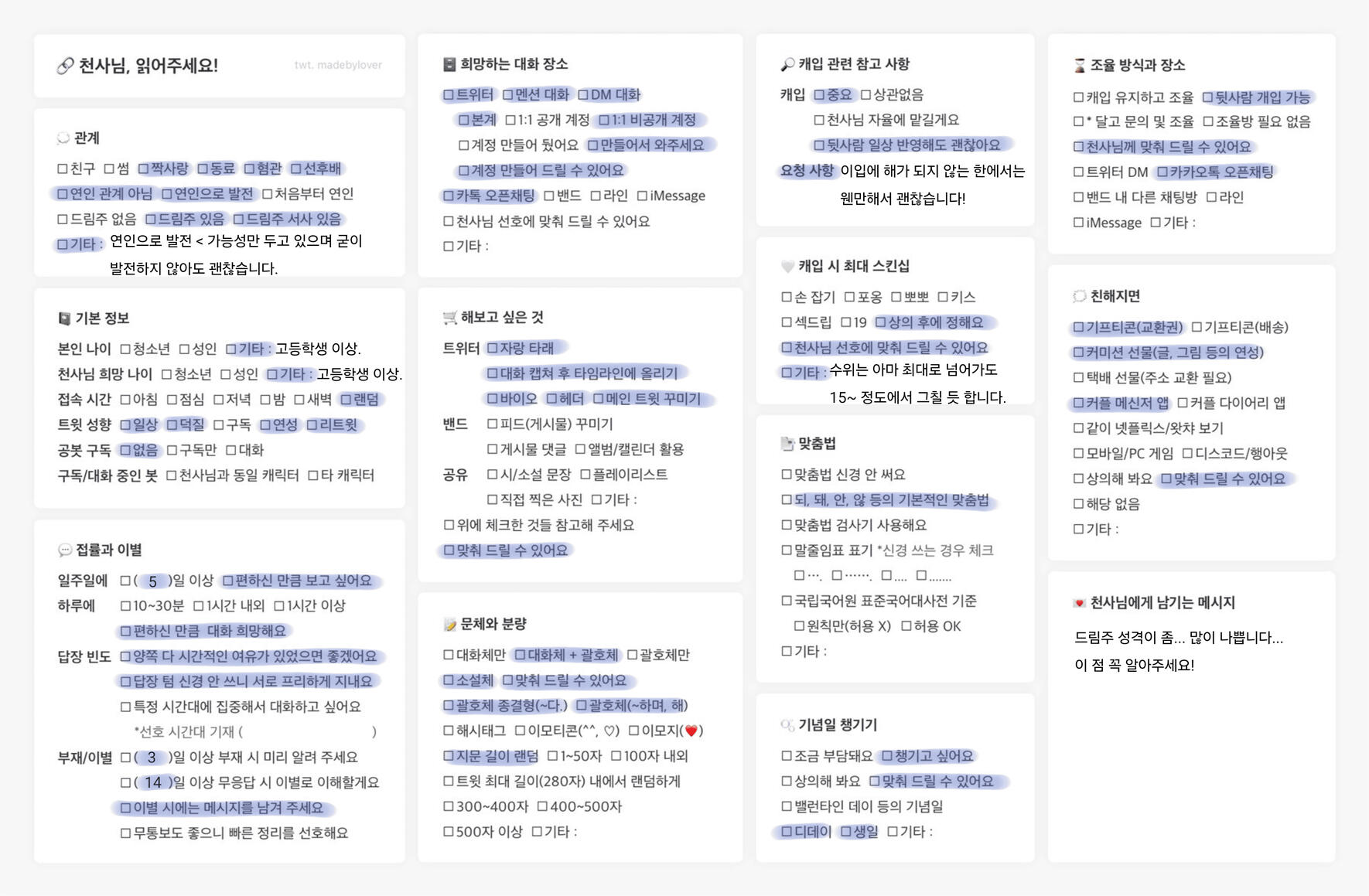Click the speech bubble icon beside 접률과 이별
Viewport: 1369px width, 896px height.
click(65, 550)
